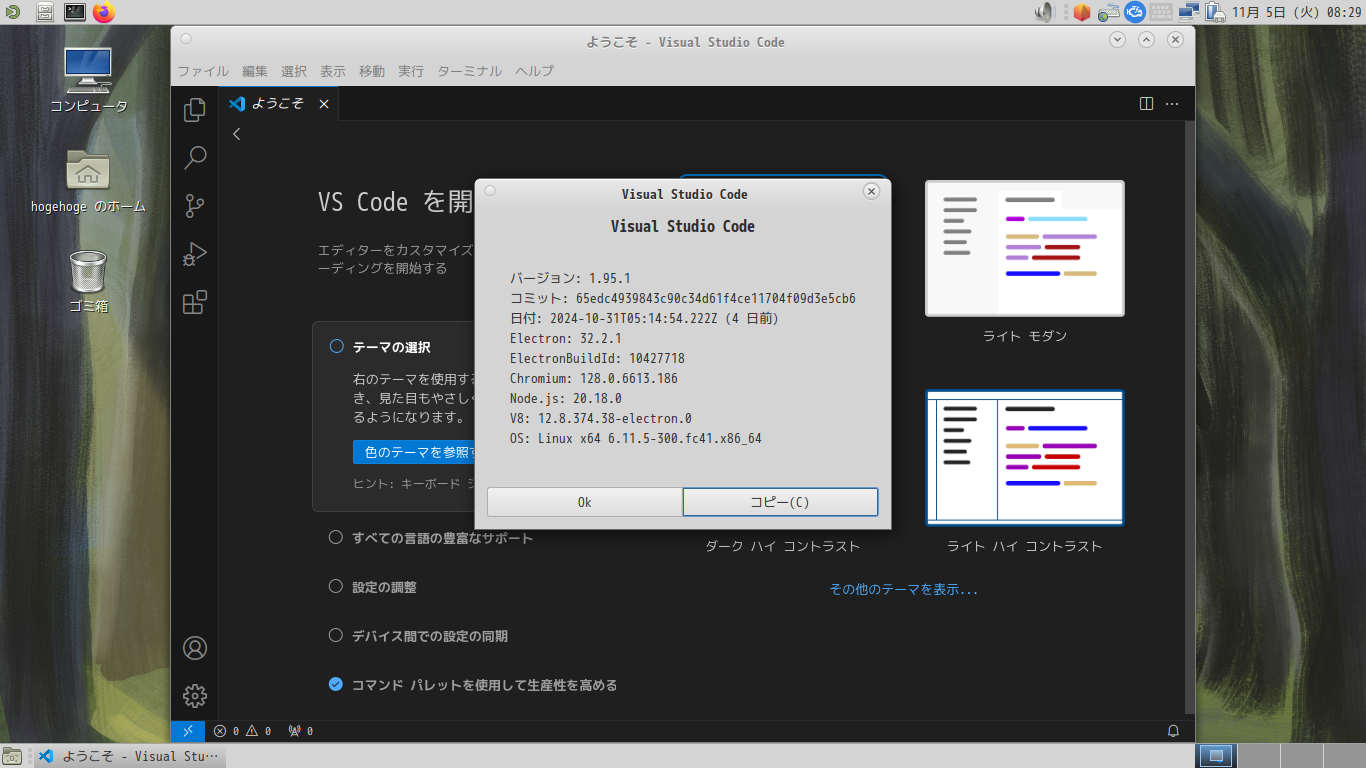Launch Firefox from the top panel

pyautogui.click(x=104, y=12)
